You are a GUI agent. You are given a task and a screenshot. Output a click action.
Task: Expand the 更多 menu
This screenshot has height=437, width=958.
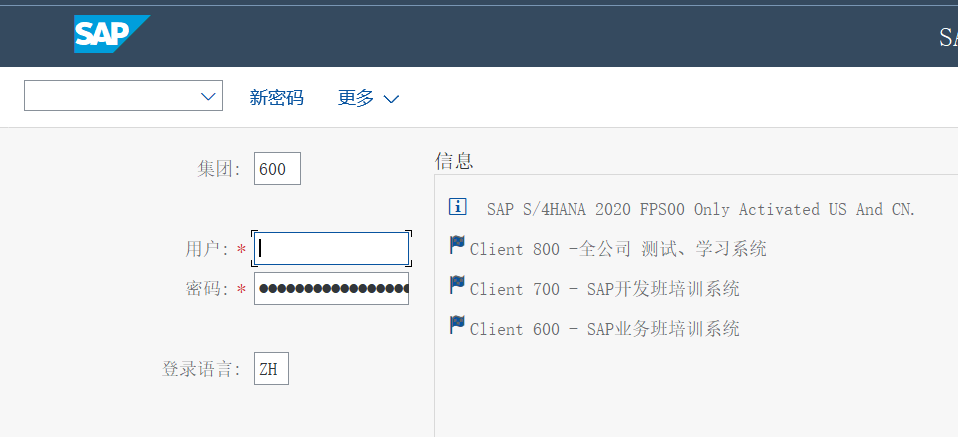[x=368, y=98]
